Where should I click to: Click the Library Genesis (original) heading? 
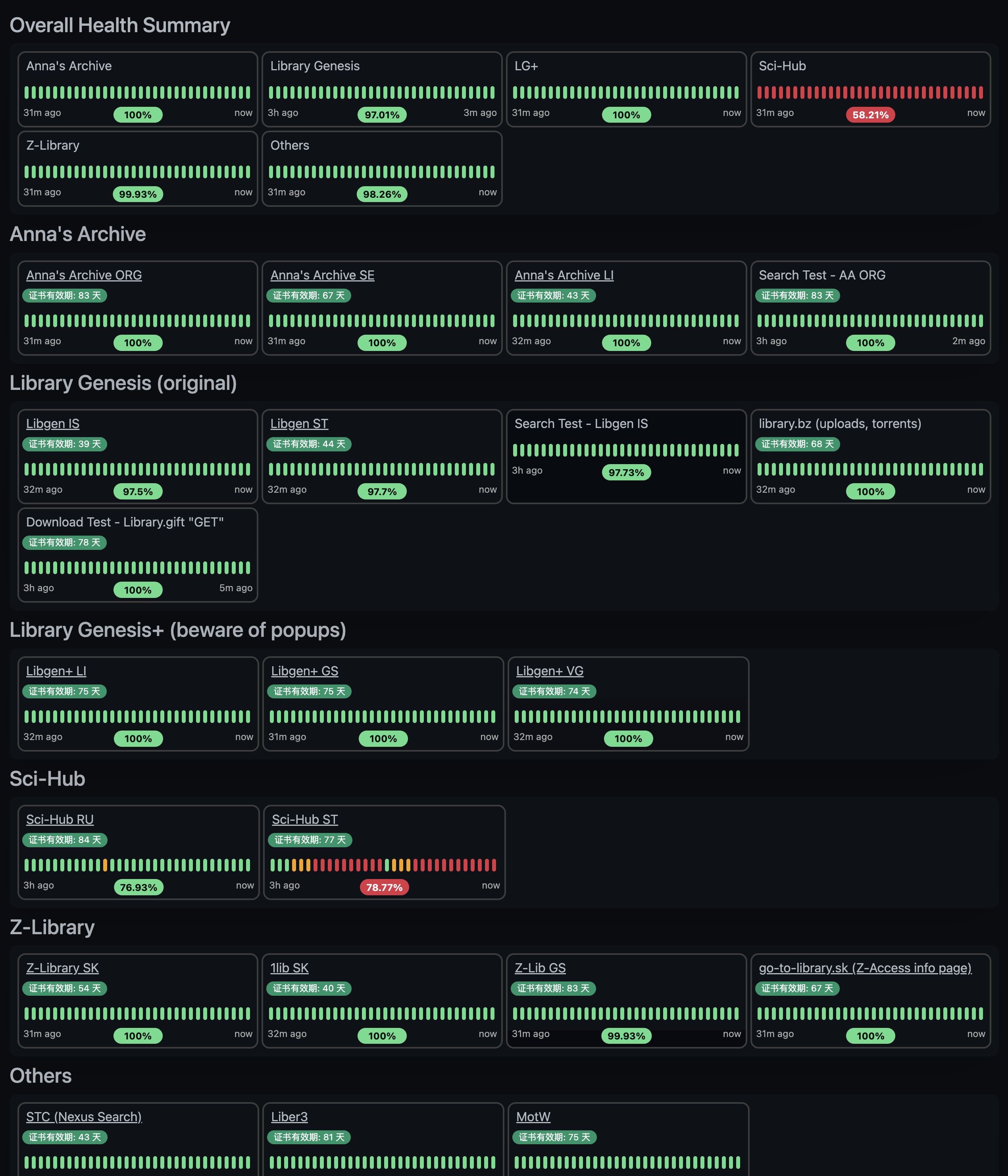point(123,383)
